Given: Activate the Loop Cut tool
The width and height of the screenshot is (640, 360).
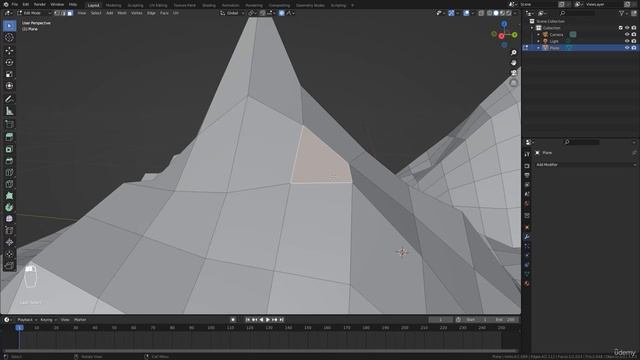Looking at the screenshot, I should [9, 172].
